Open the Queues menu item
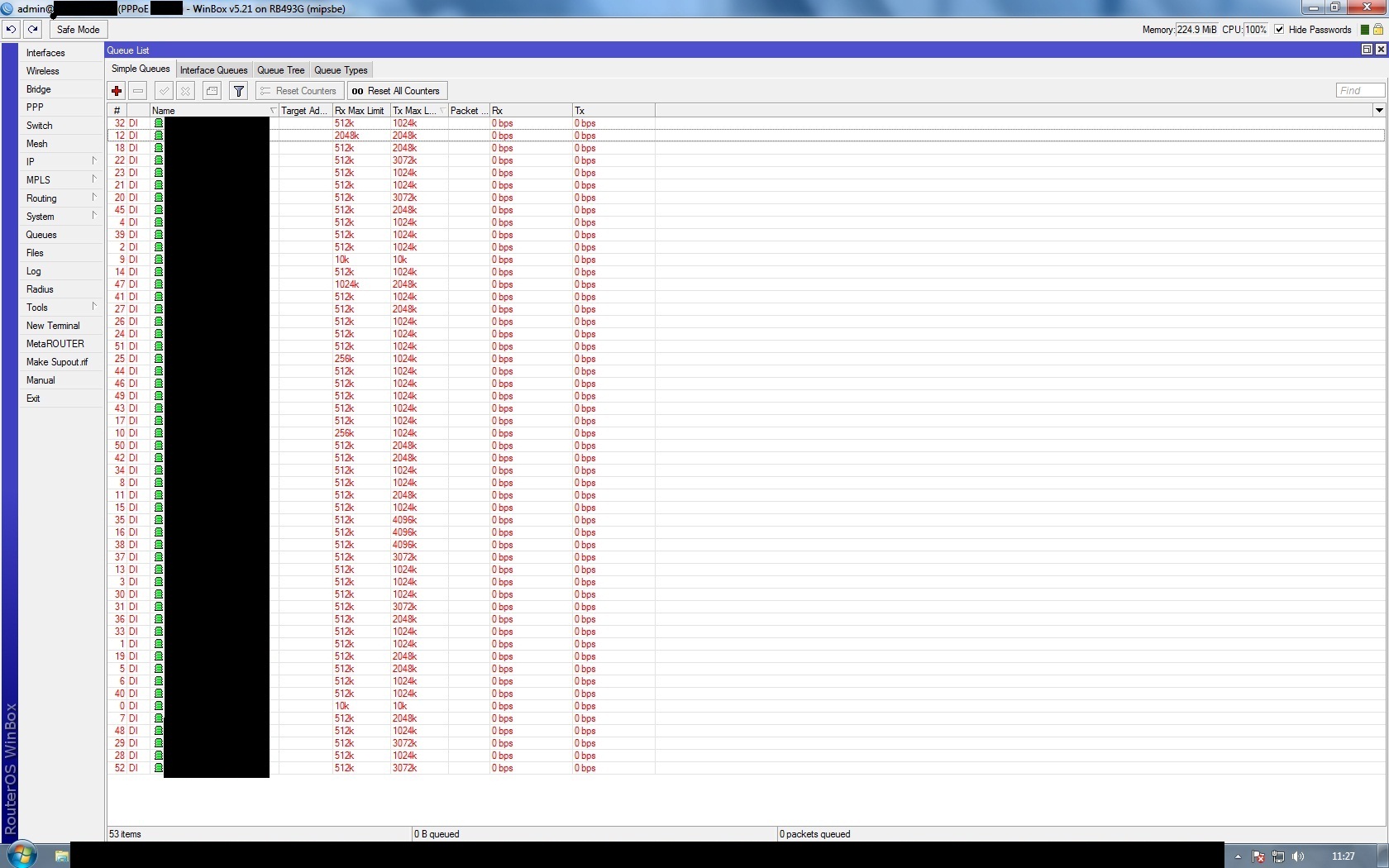The height and width of the screenshot is (868, 1389). [61, 235]
